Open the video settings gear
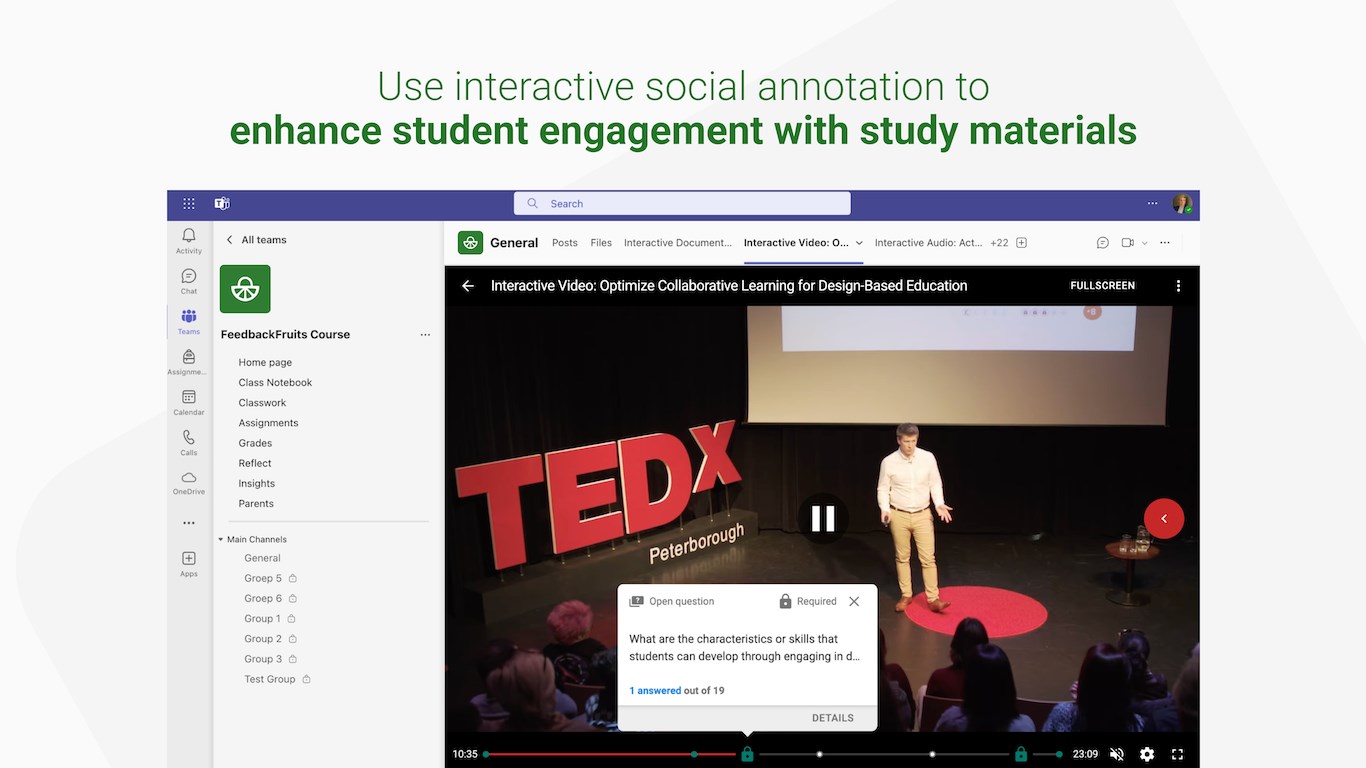1366x768 pixels. point(1147,754)
